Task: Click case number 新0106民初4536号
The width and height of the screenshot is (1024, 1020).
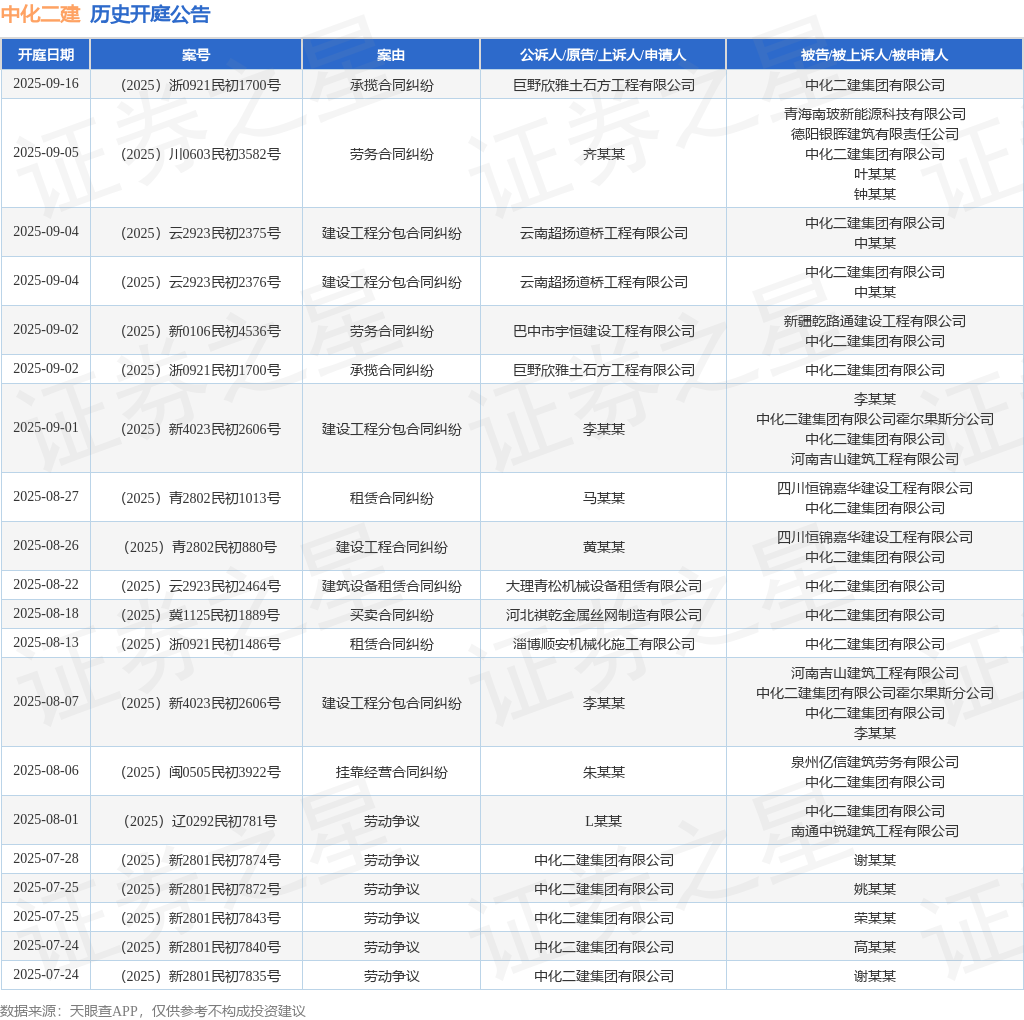Action: pos(200,331)
